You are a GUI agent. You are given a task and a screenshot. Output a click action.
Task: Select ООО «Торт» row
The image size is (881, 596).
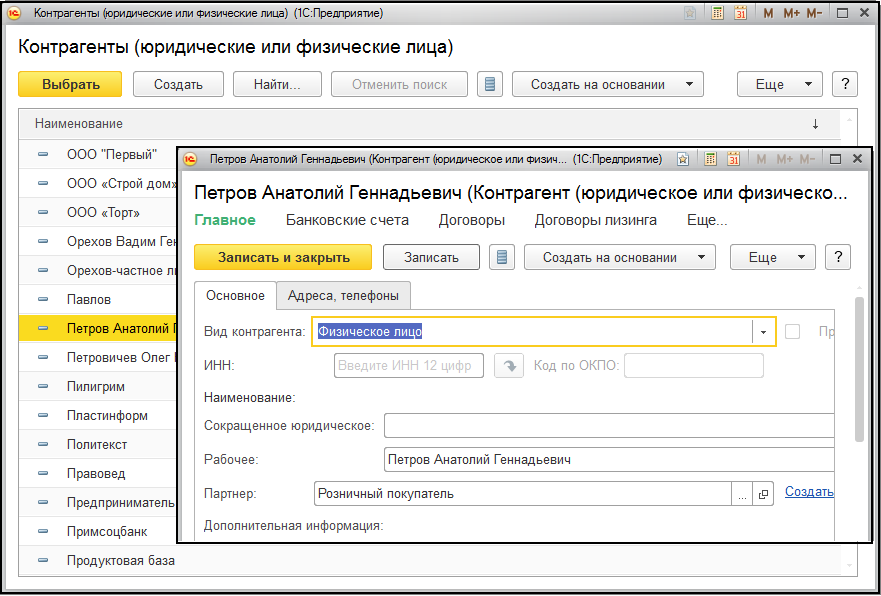pos(98,212)
